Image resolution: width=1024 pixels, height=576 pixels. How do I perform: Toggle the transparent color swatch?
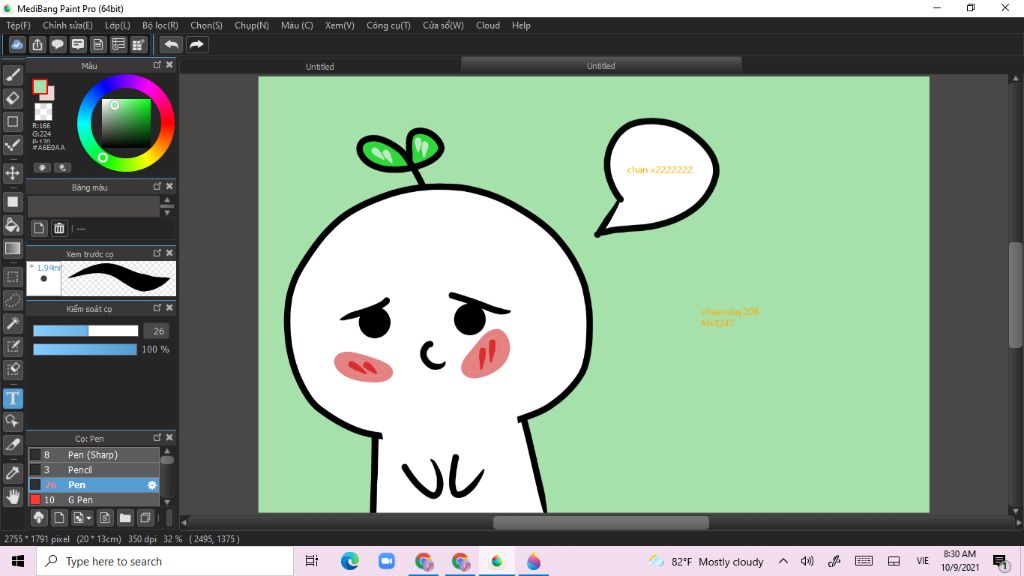43,111
